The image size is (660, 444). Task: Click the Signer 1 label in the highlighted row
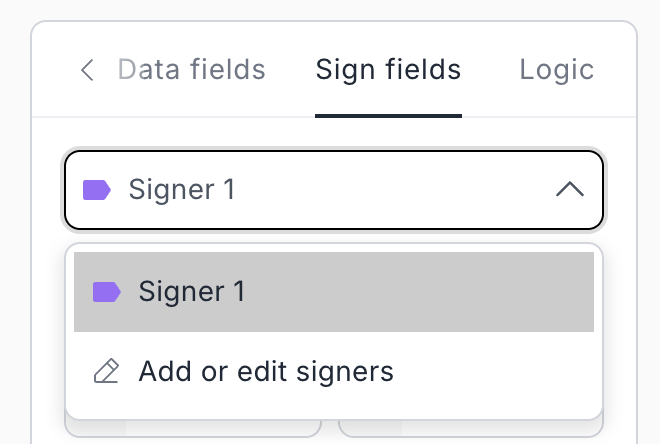tap(192, 292)
